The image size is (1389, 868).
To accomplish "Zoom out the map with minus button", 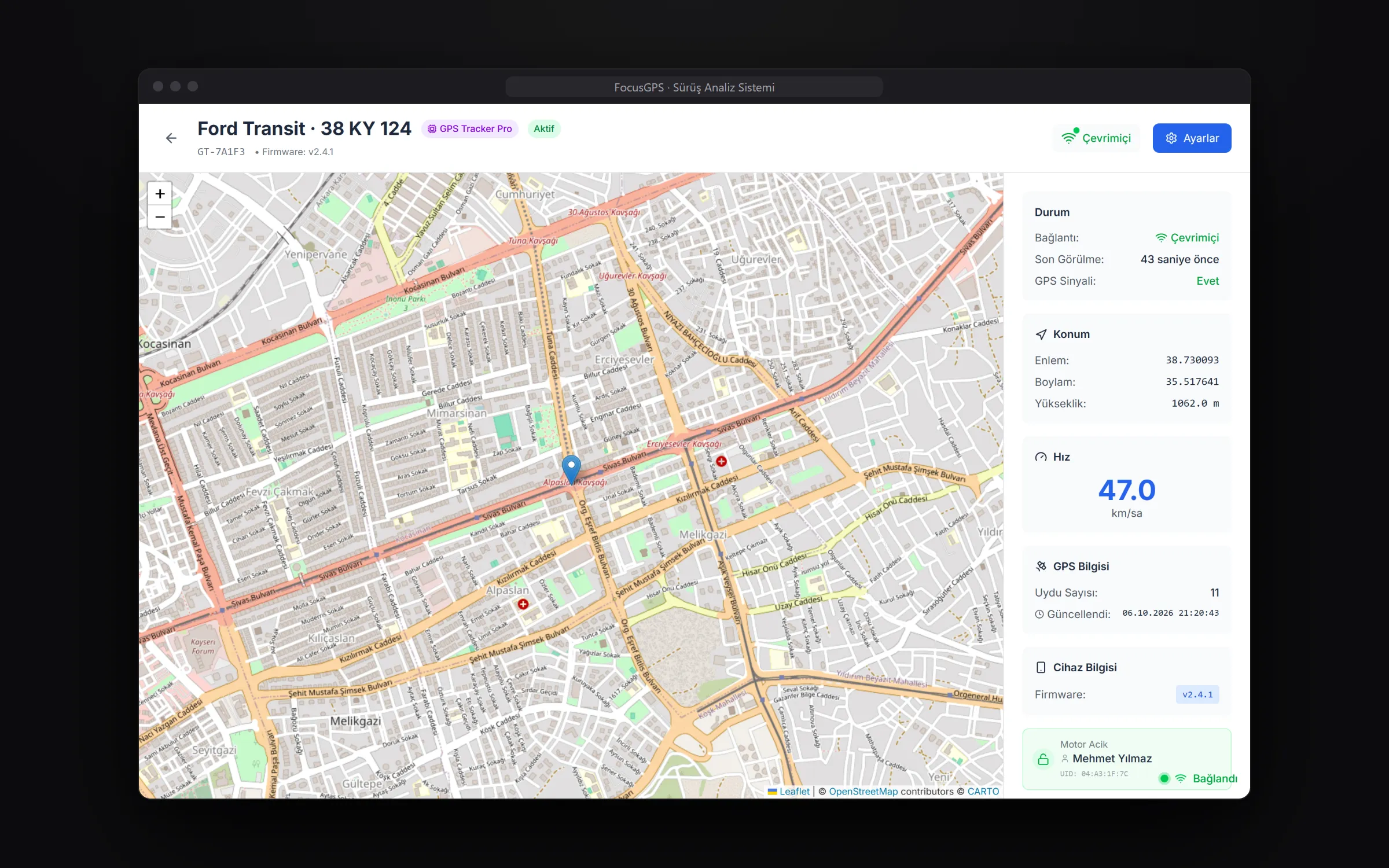I will point(160,217).
